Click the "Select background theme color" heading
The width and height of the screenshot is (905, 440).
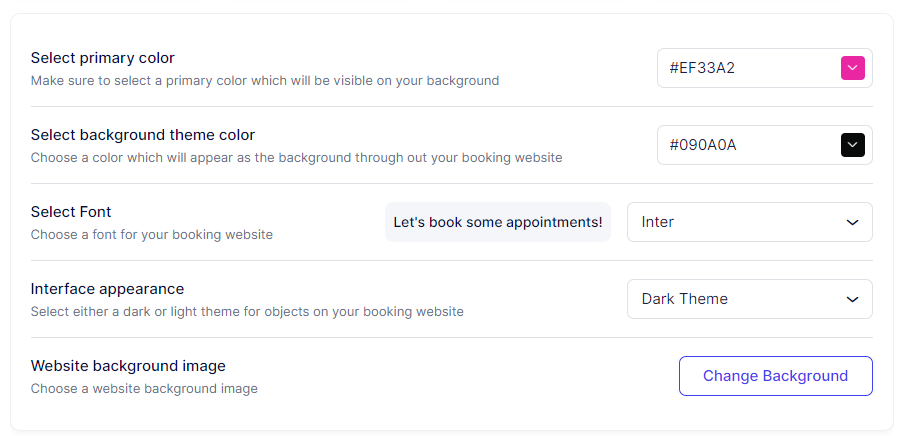[143, 135]
